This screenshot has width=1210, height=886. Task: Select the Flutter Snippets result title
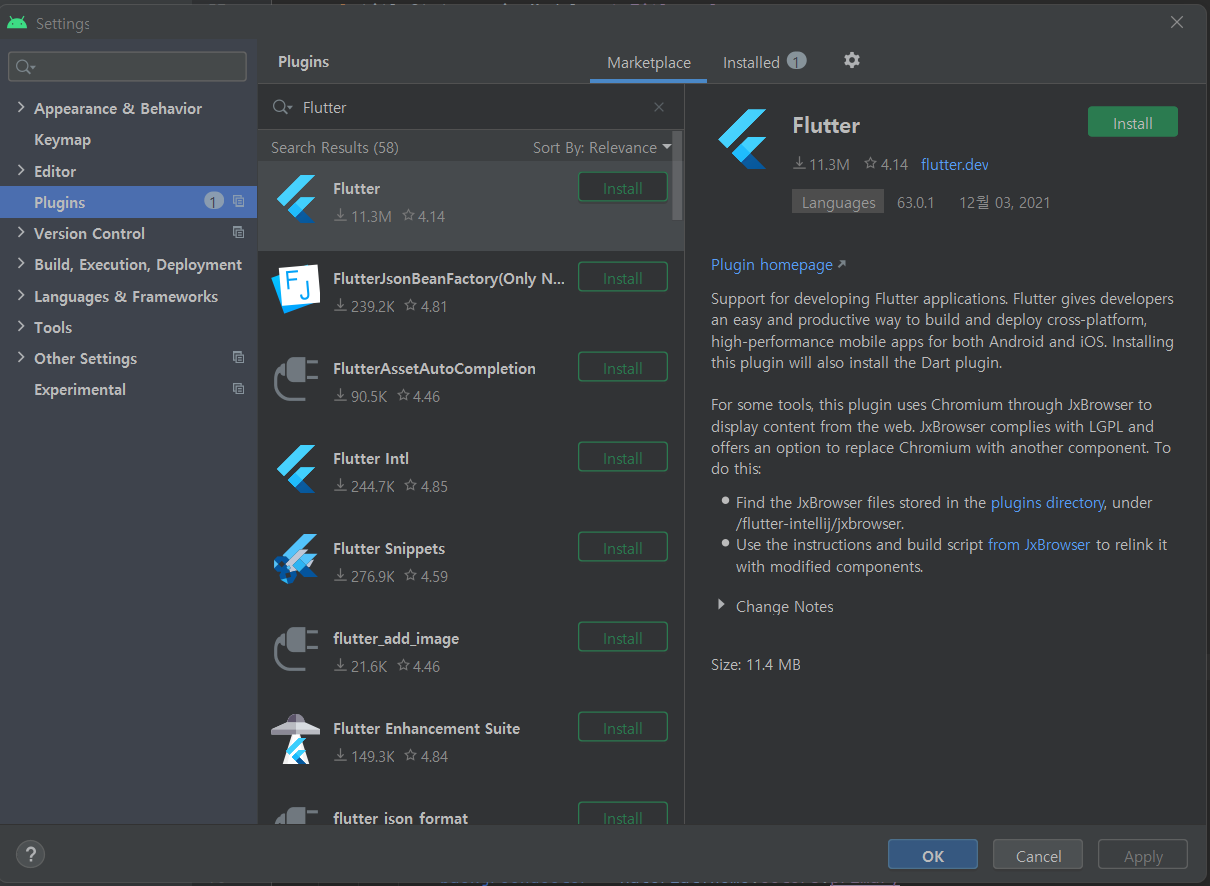389,548
